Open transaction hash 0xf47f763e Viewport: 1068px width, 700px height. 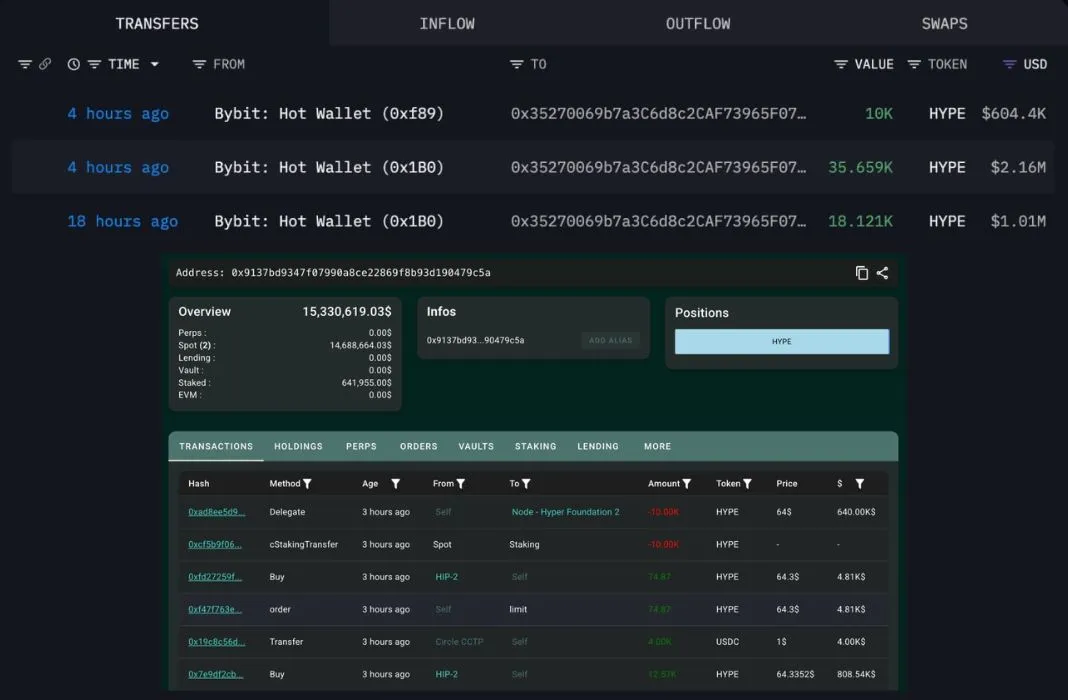coord(215,609)
